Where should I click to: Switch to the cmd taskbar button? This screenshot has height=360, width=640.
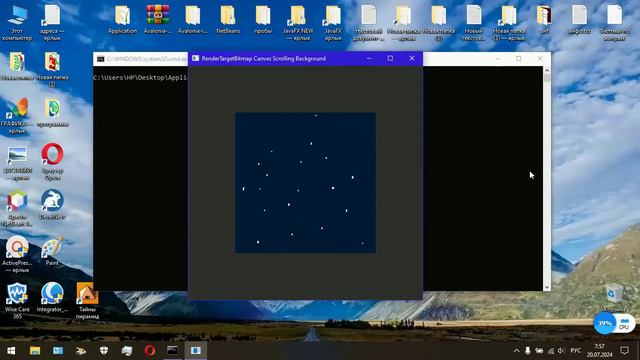(173, 351)
